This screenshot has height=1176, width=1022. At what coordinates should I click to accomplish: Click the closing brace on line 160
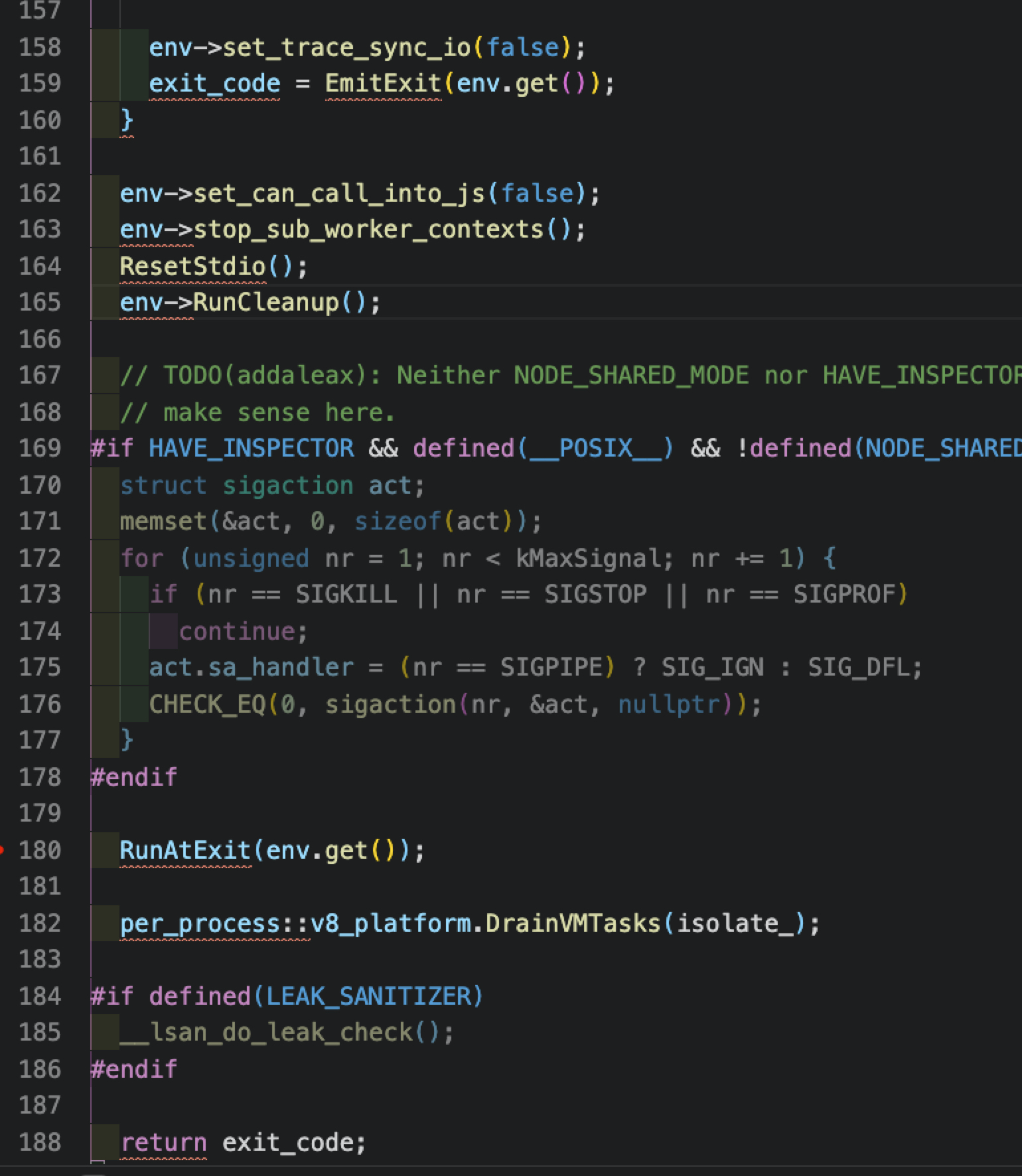tap(127, 120)
